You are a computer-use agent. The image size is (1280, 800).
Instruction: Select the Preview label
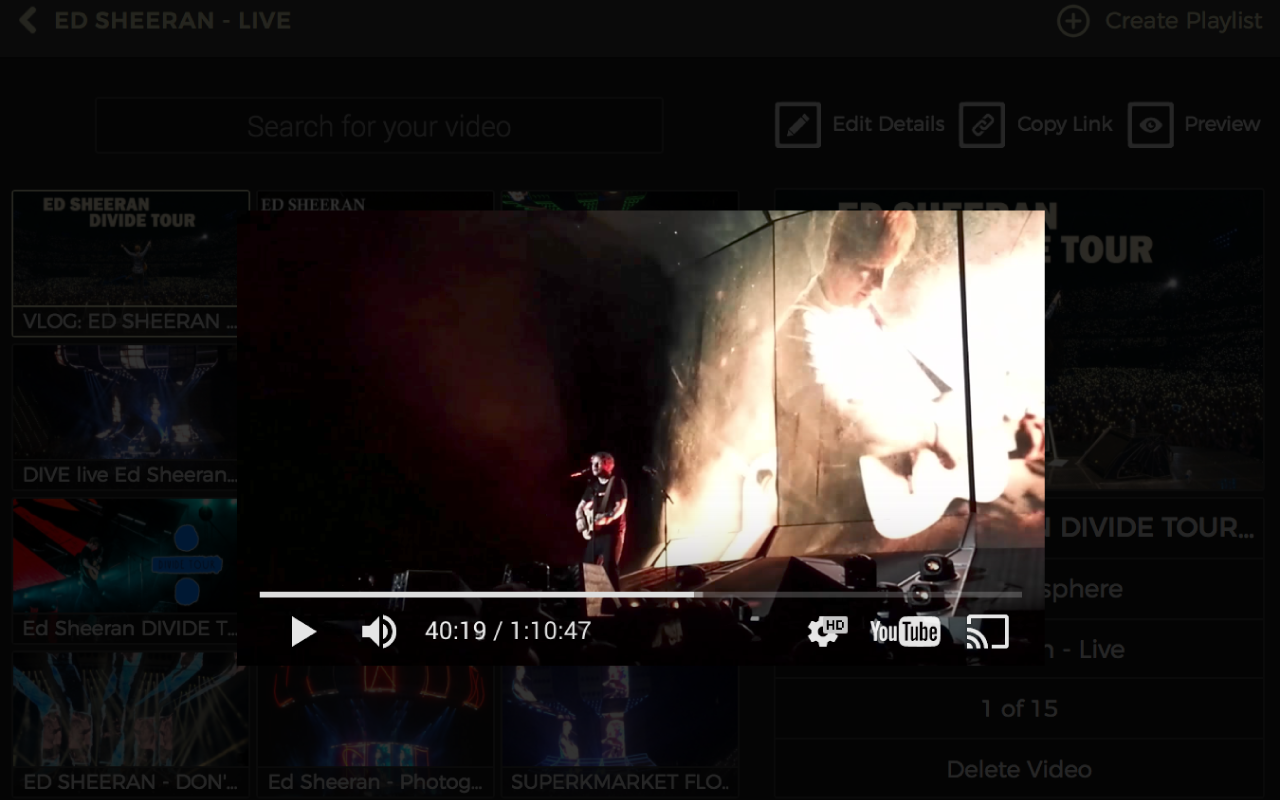click(1222, 124)
